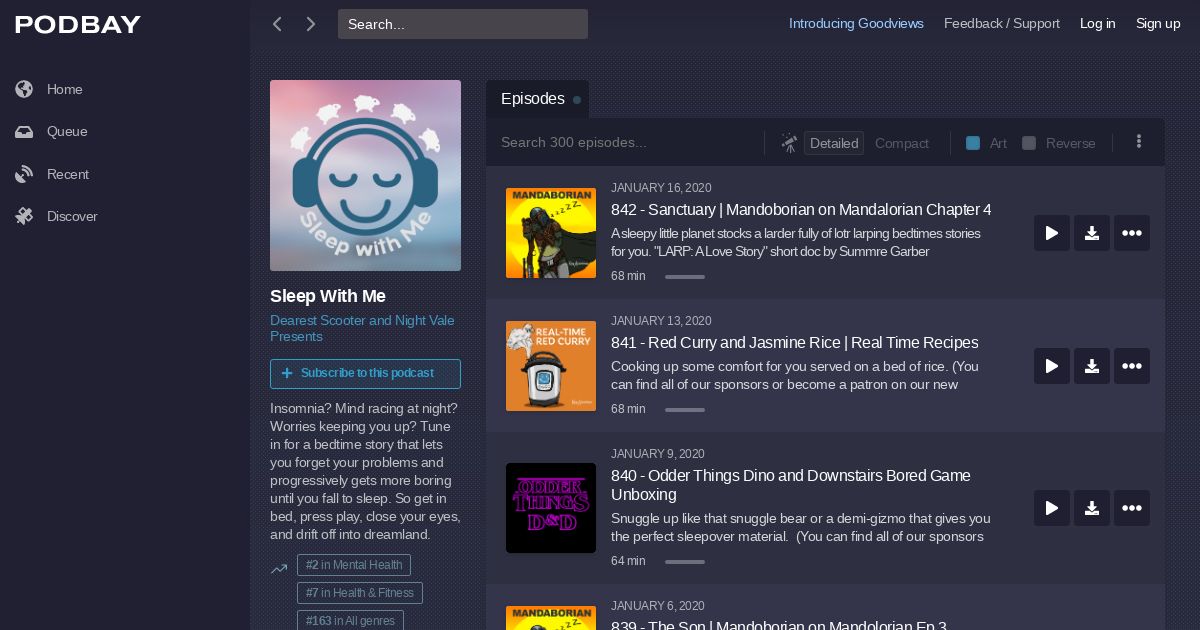Screen dimensions: 1200x630
Task: Click the date JANUARY 16, 2020
Action: click(x=661, y=188)
